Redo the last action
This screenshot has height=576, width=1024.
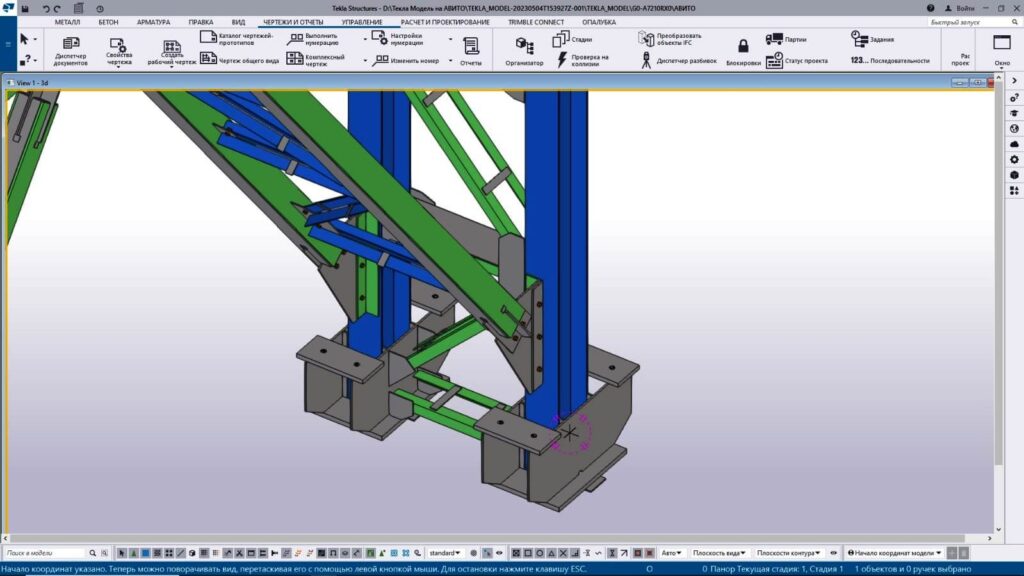[57, 8]
